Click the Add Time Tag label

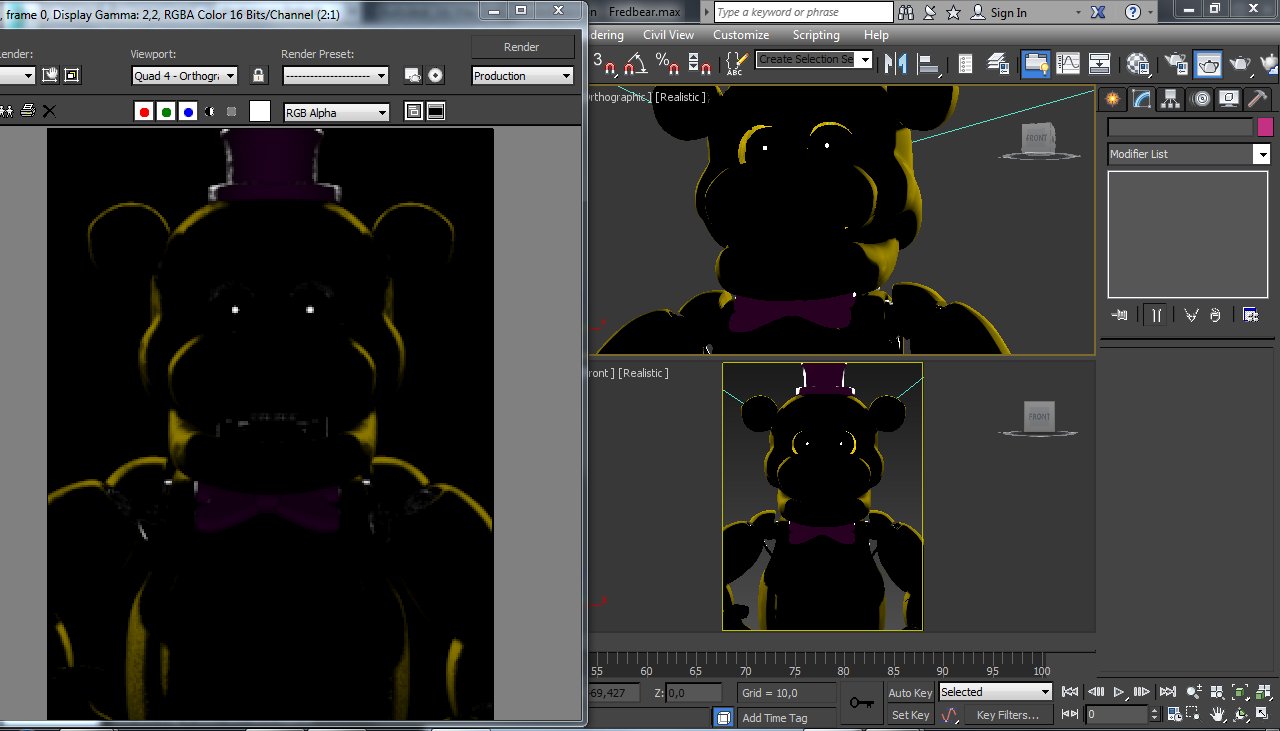[x=774, y=718]
